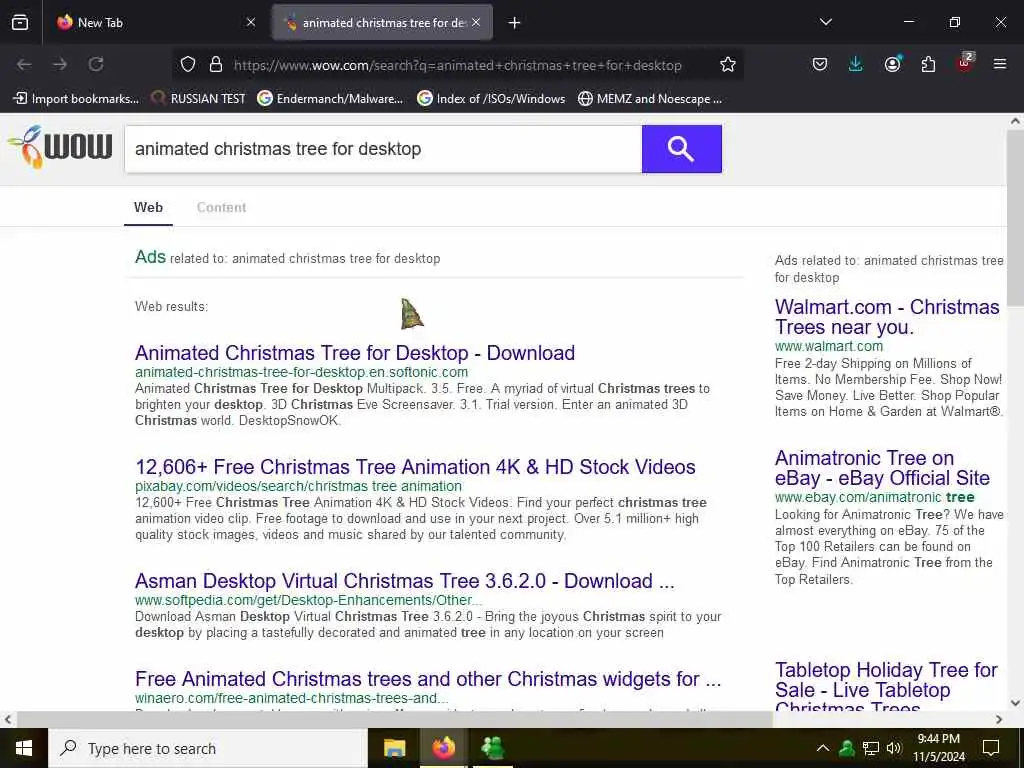
Task: Click scroll down arrow of page
Action: click(1015, 703)
